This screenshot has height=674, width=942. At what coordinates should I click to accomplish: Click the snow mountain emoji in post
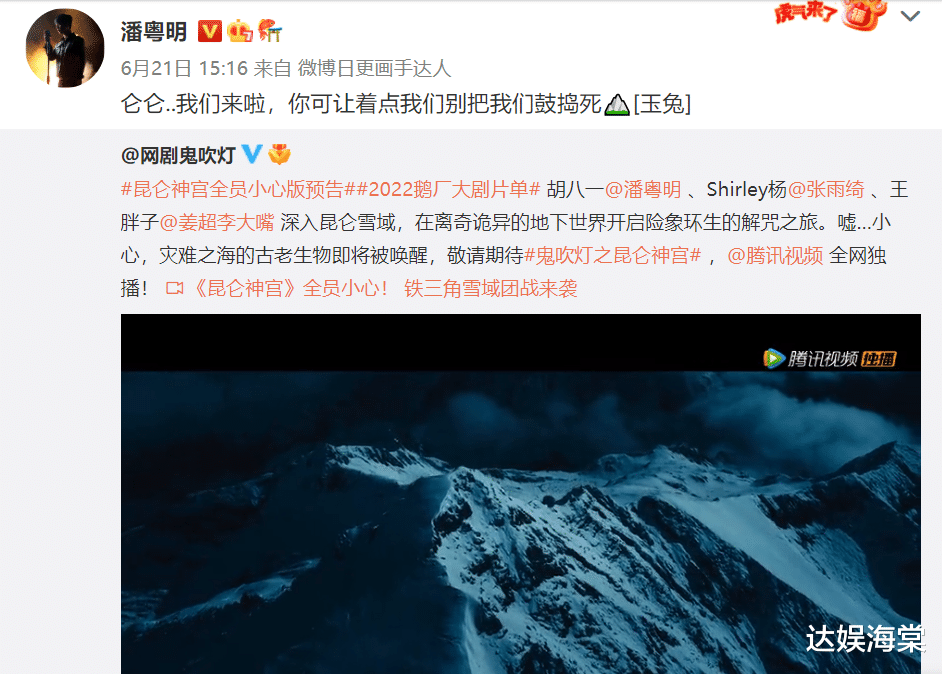[616, 105]
